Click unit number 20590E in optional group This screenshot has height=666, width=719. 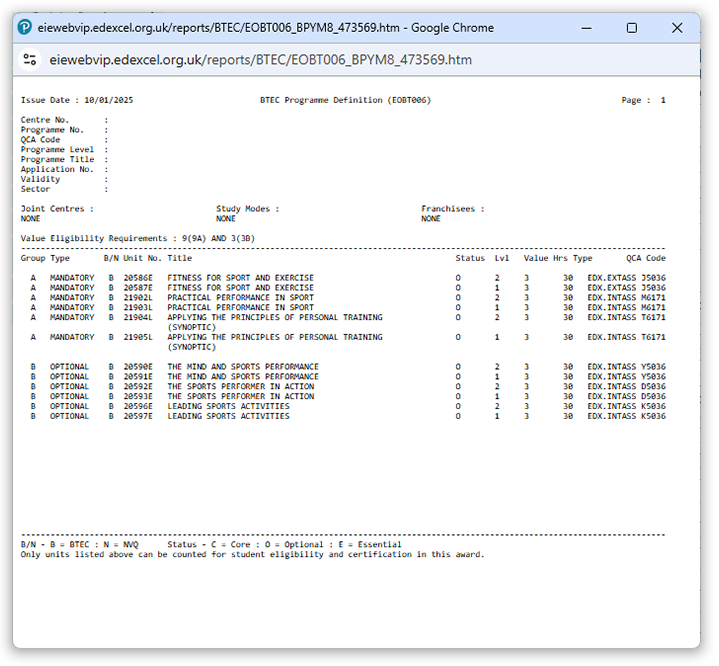[138, 367]
